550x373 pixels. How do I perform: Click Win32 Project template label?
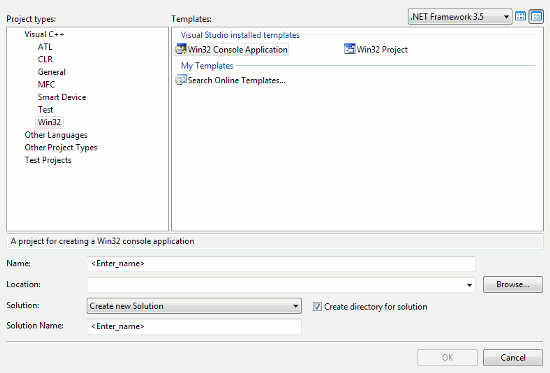click(382, 49)
